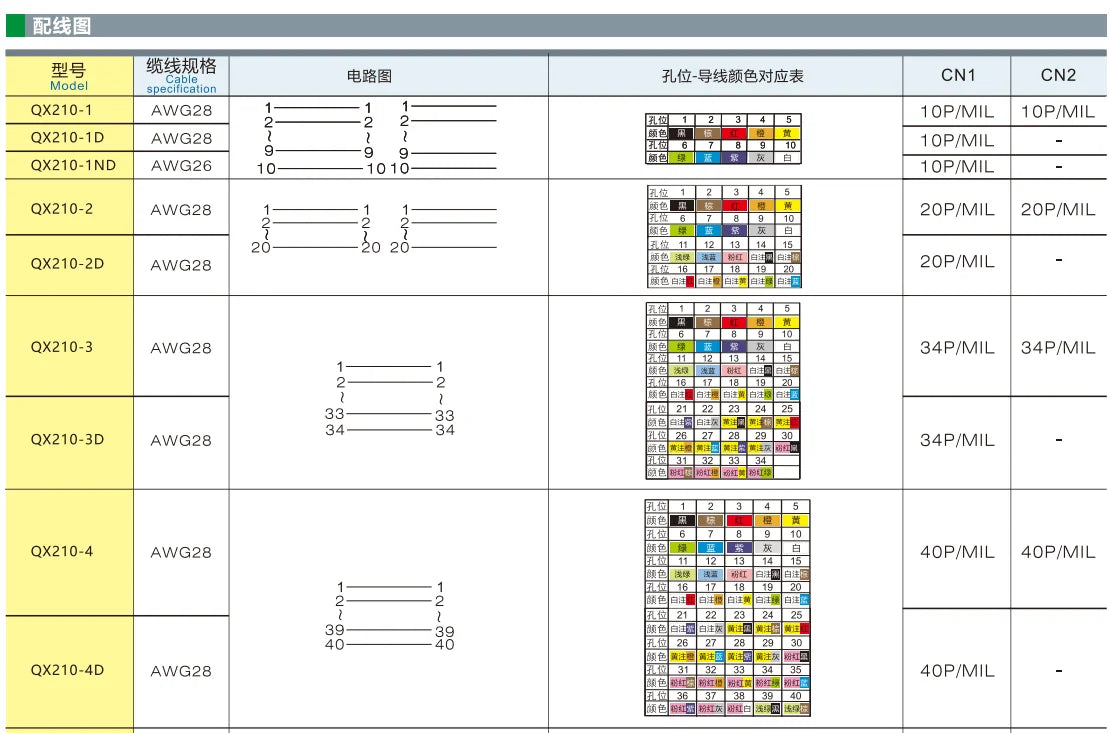Pick the red 红 swatch in 10-hole table
The height and width of the screenshot is (733, 1110).
[736, 132]
